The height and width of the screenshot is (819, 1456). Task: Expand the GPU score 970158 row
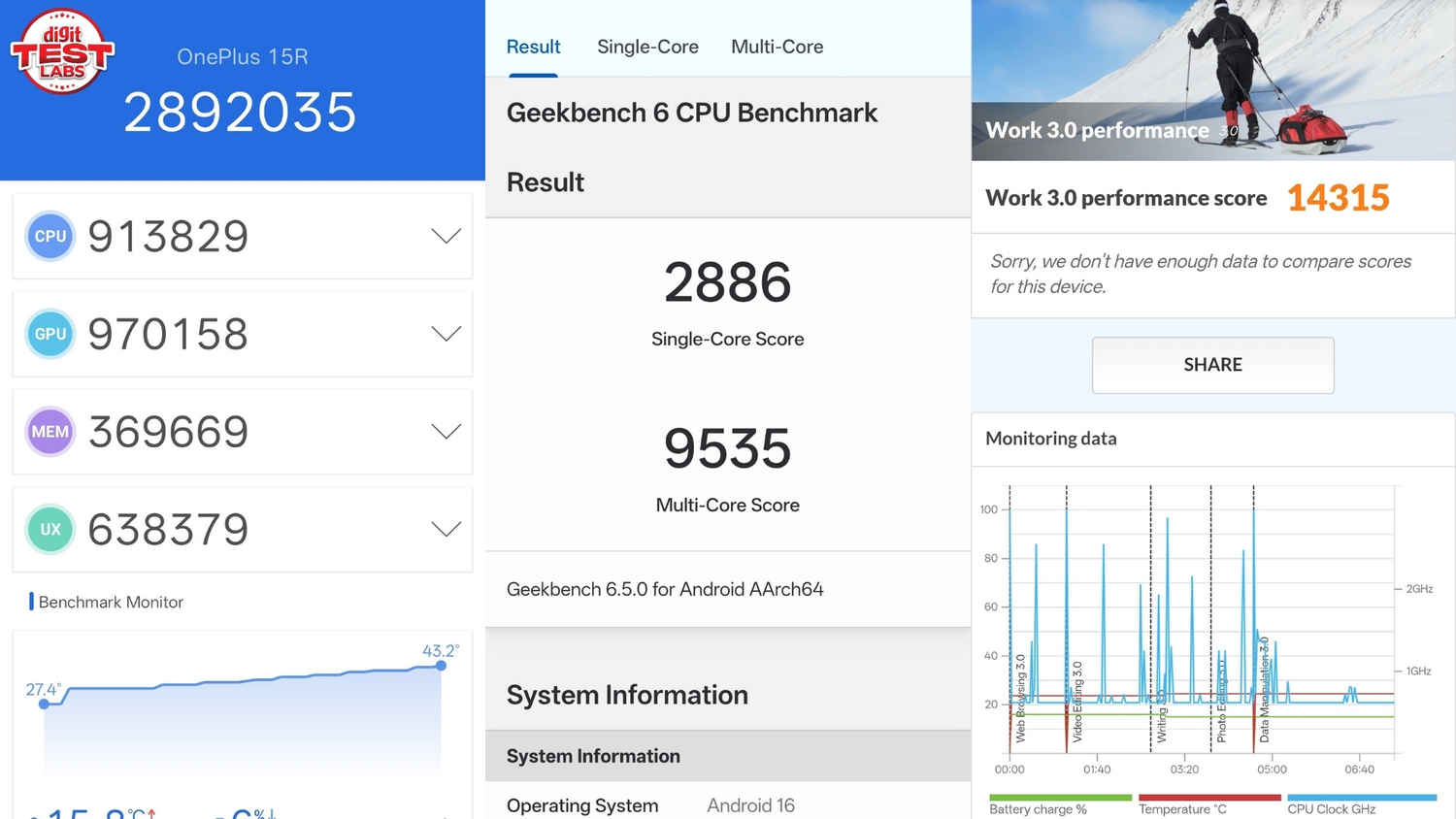[x=446, y=334]
